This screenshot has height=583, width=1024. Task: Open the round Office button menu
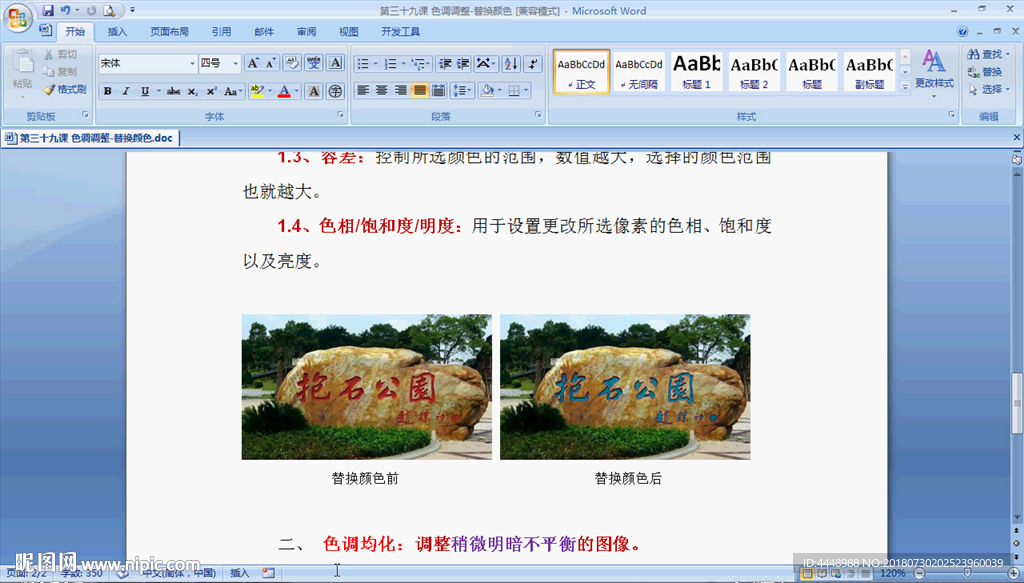(x=18, y=18)
